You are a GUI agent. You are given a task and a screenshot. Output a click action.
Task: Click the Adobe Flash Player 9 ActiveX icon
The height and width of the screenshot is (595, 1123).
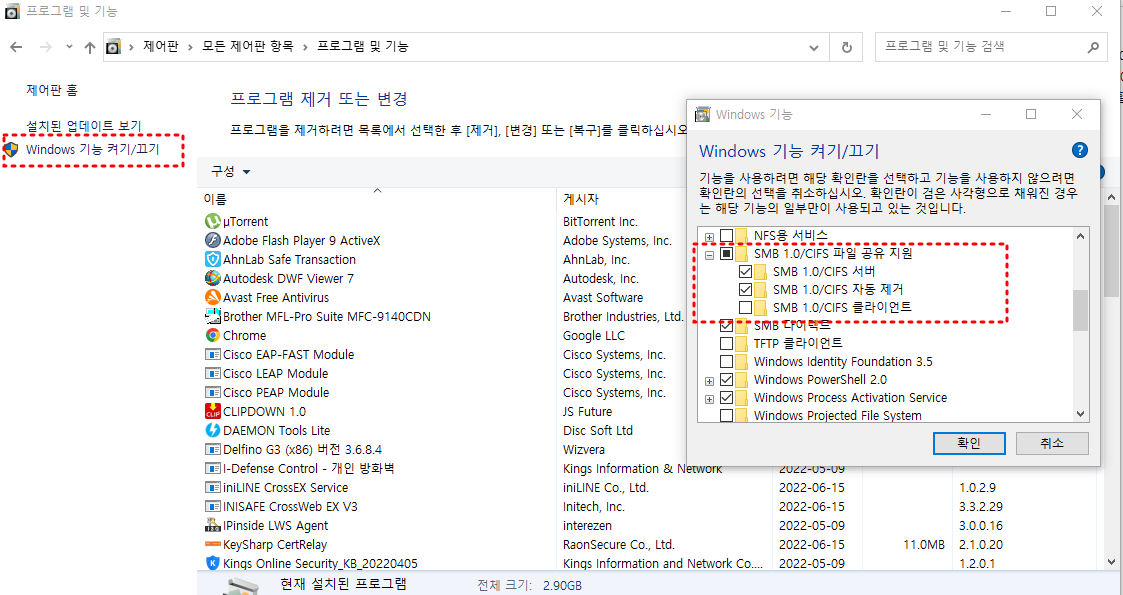(213, 241)
